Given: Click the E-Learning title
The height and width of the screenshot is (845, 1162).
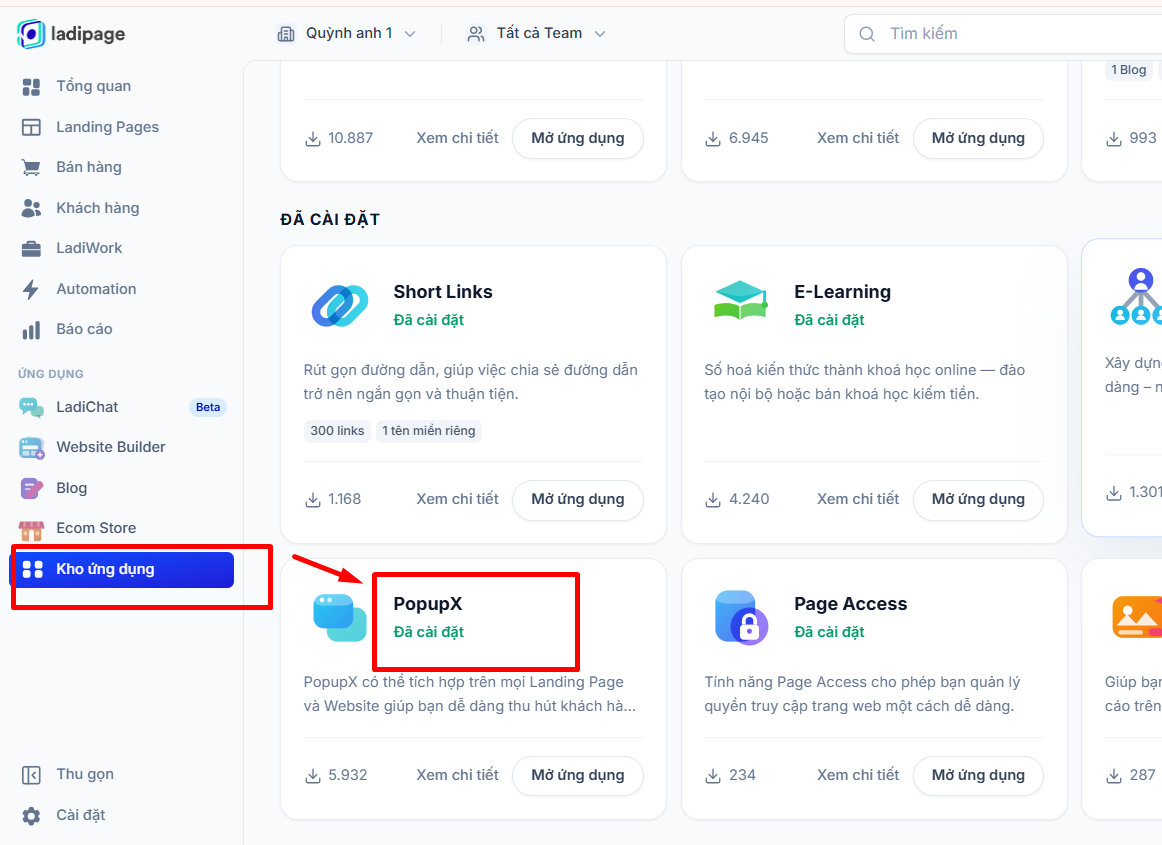Looking at the screenshot, I should (843, 292).
